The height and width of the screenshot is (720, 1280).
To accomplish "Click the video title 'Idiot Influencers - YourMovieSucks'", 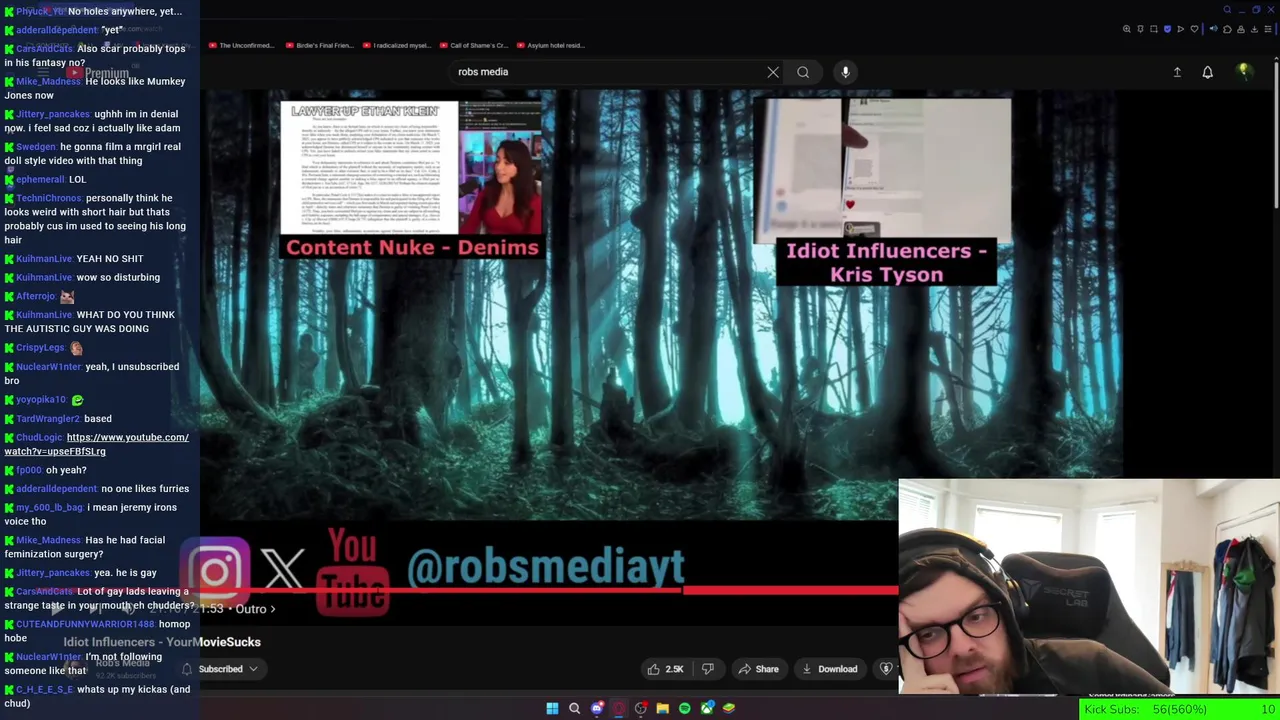I will click(162, 642).
